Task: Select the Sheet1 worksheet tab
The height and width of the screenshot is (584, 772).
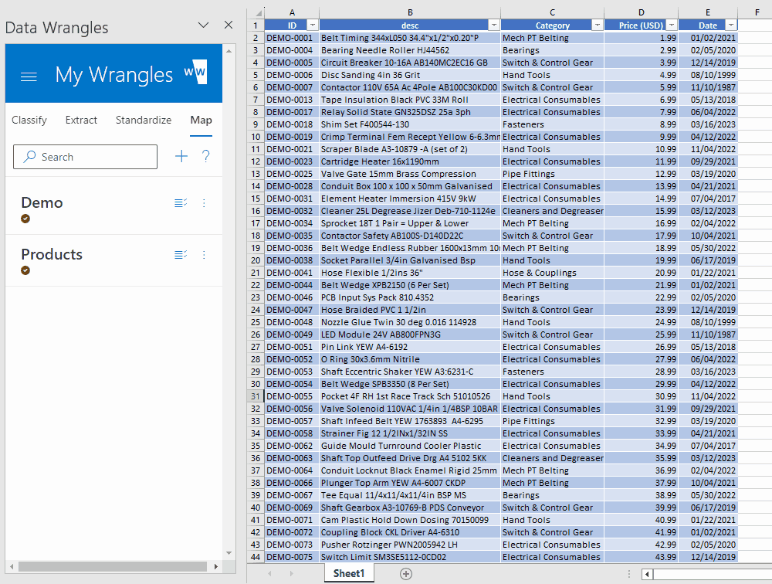Action: [349, 573]
